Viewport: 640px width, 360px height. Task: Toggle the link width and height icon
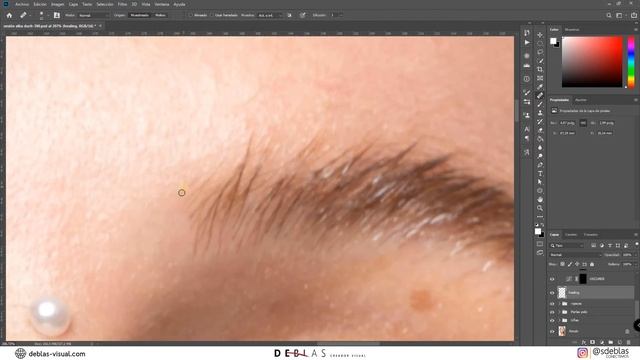tap(583, 123)
